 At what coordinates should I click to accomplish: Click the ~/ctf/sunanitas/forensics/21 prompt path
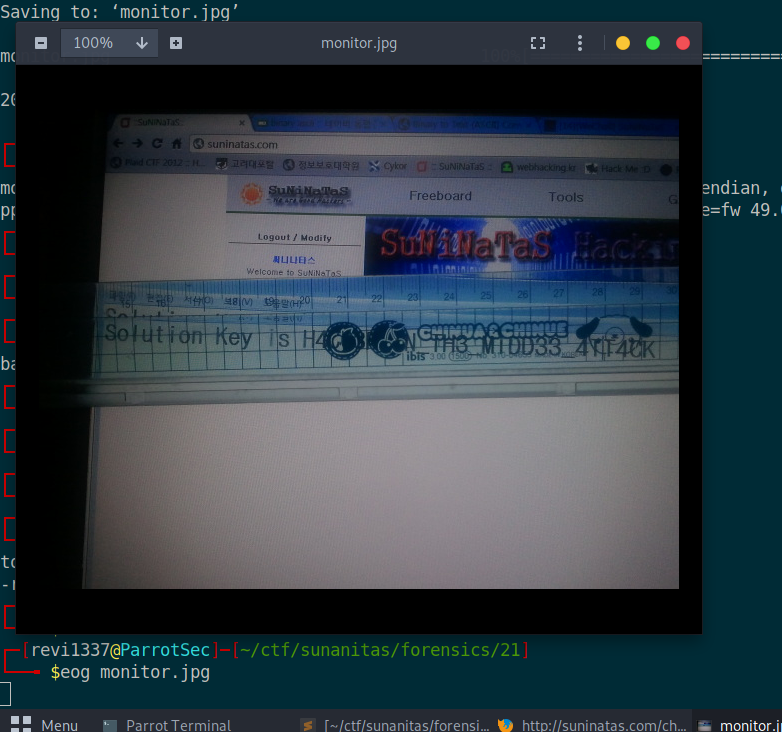tap(380, 650)
